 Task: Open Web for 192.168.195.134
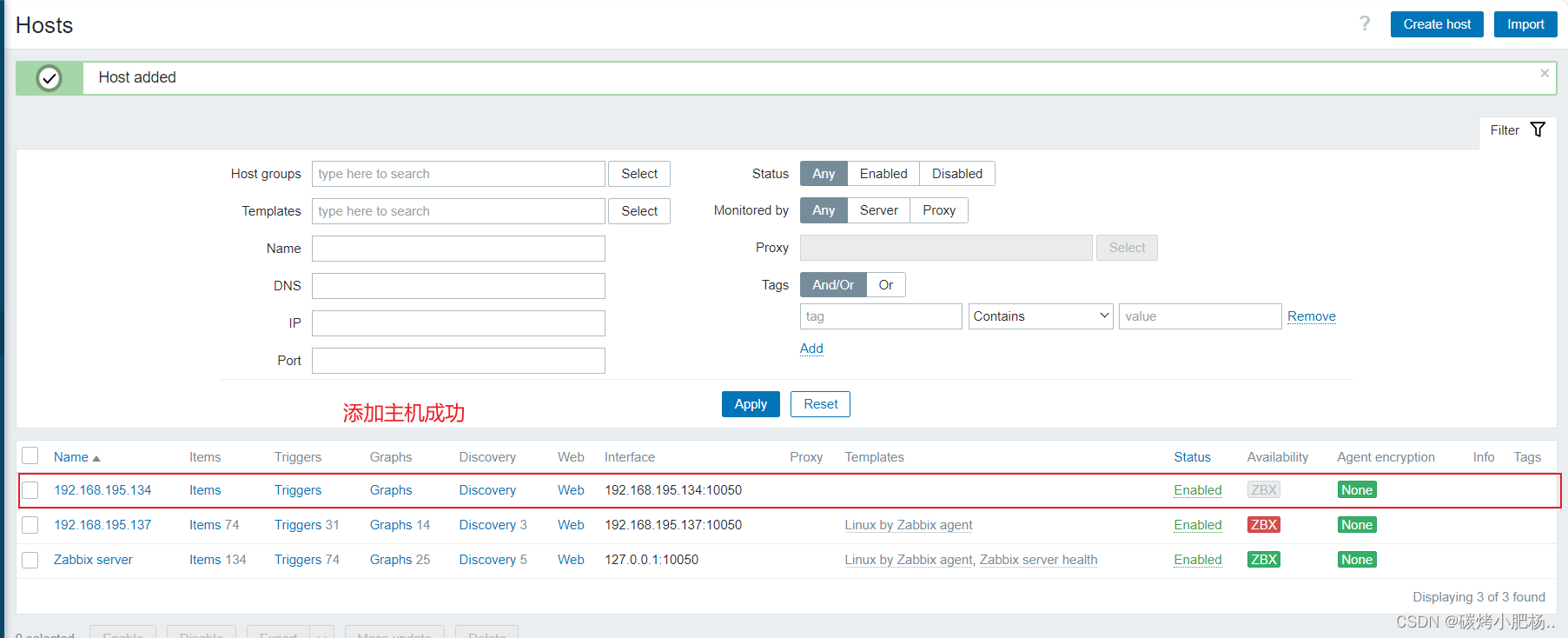click(571, 490)
